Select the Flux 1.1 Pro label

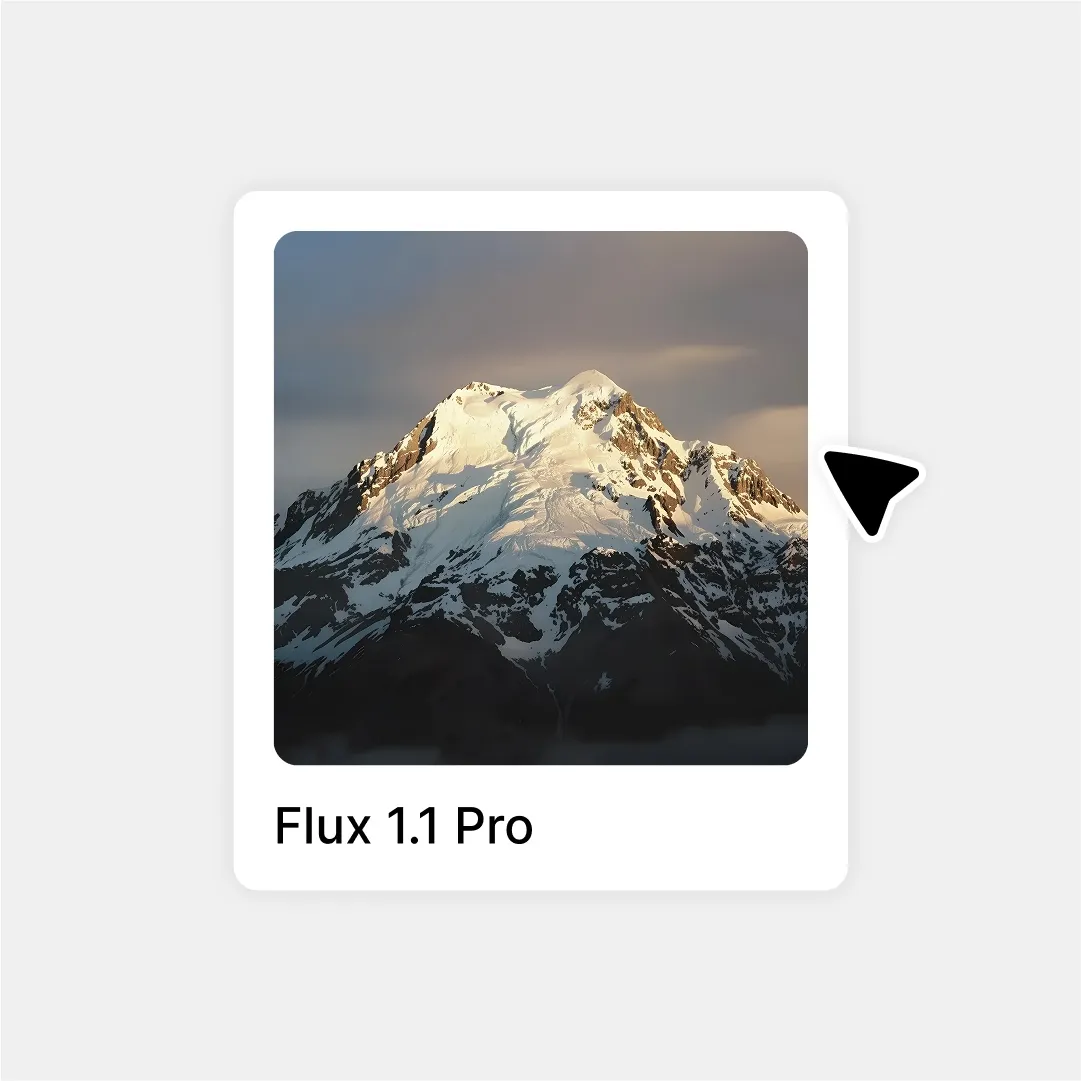(x=403, y=825)
